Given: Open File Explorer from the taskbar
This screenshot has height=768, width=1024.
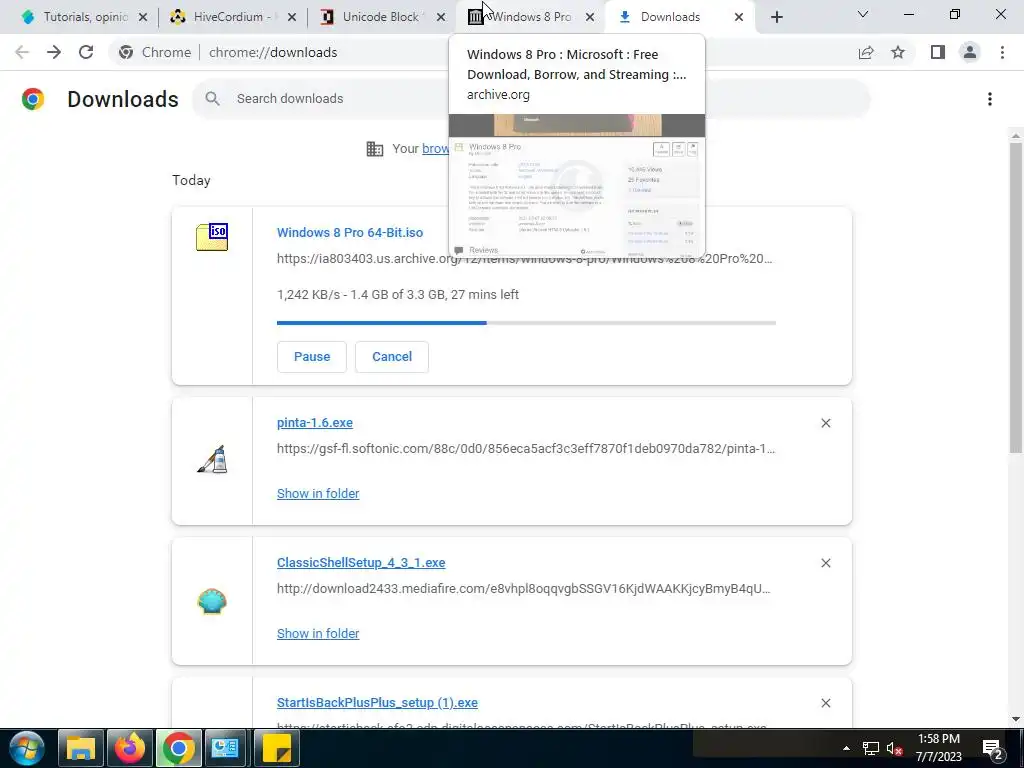Looking at the screenshot, I should (x=81, y=748).
